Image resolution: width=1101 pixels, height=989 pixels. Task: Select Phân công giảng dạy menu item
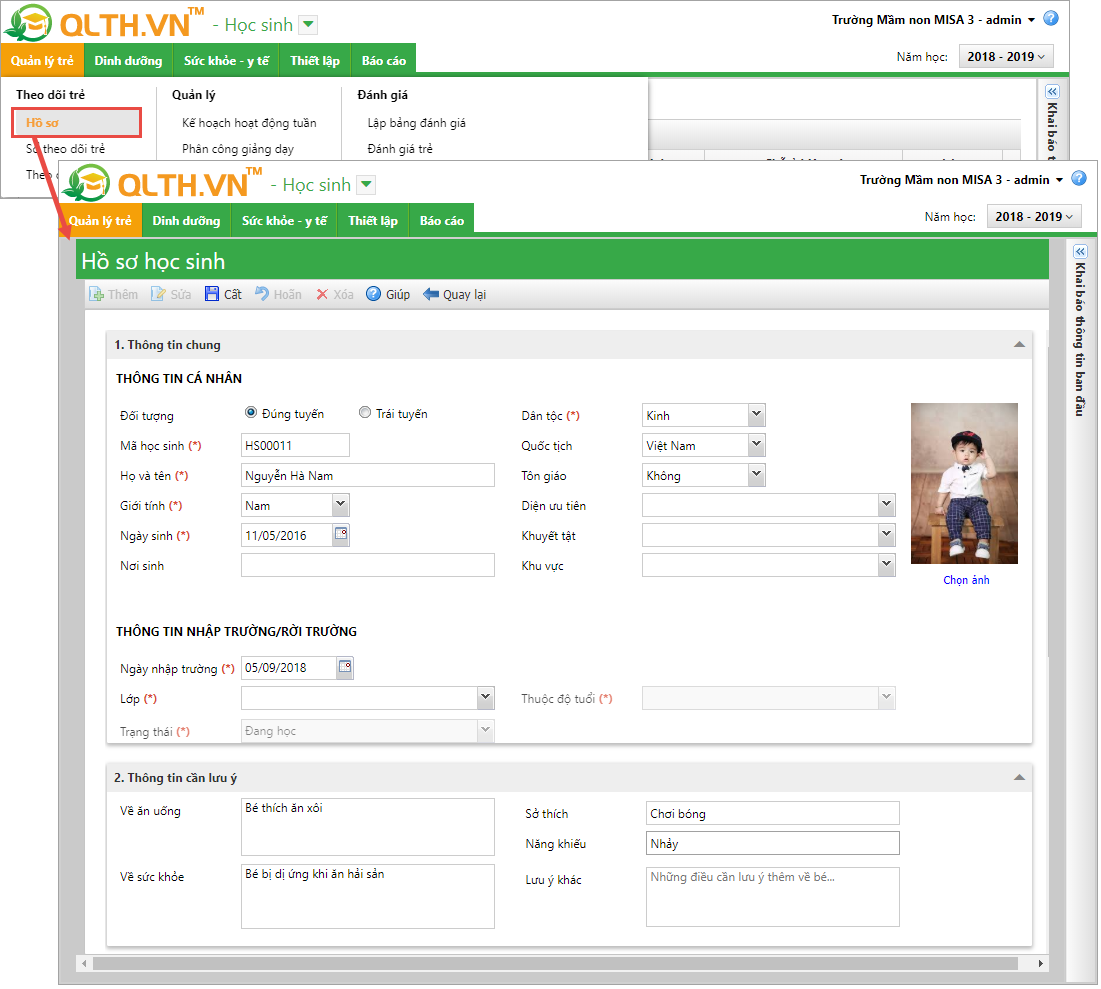pyautogui.click(x=238, y=149)
